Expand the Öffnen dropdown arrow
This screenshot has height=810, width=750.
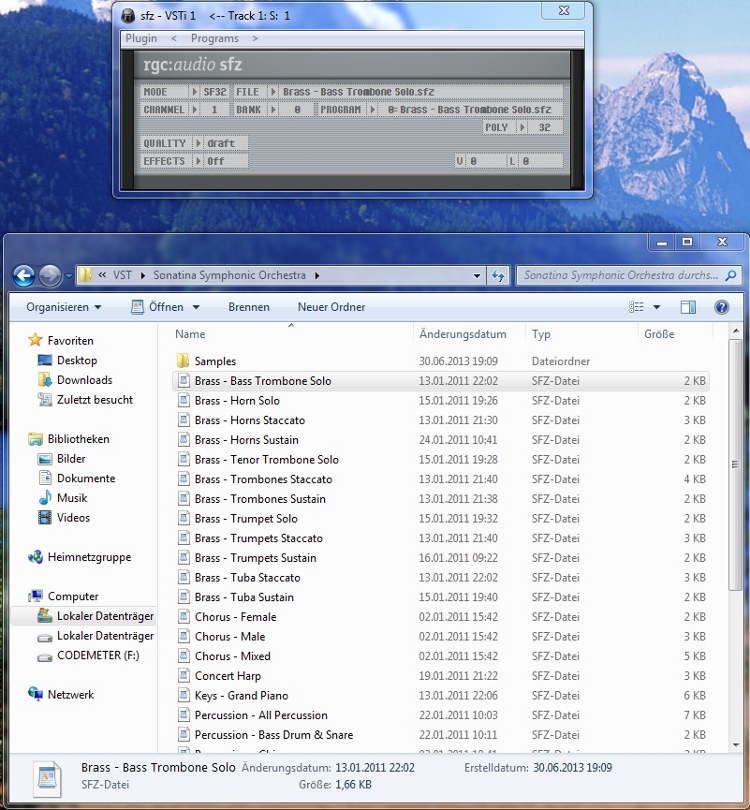(x=196, y=307)
